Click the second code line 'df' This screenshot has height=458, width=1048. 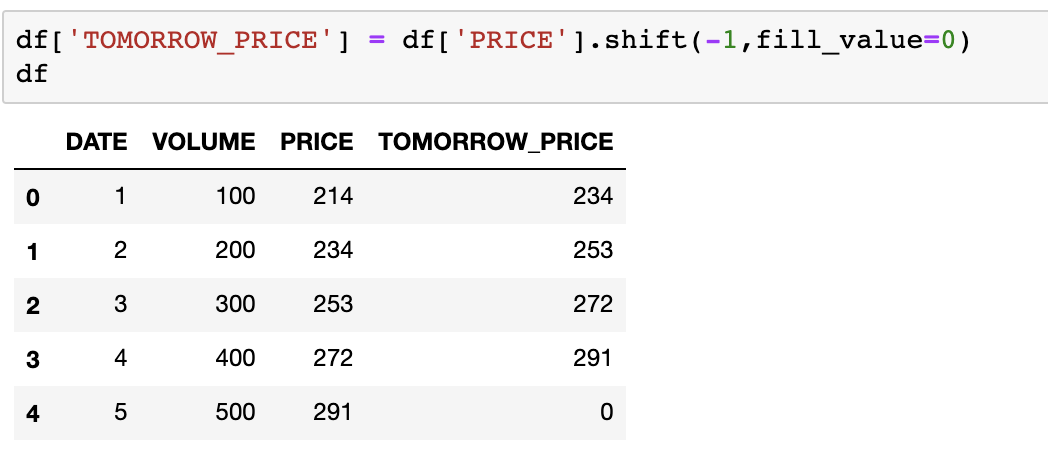click(x=32, y=73)
